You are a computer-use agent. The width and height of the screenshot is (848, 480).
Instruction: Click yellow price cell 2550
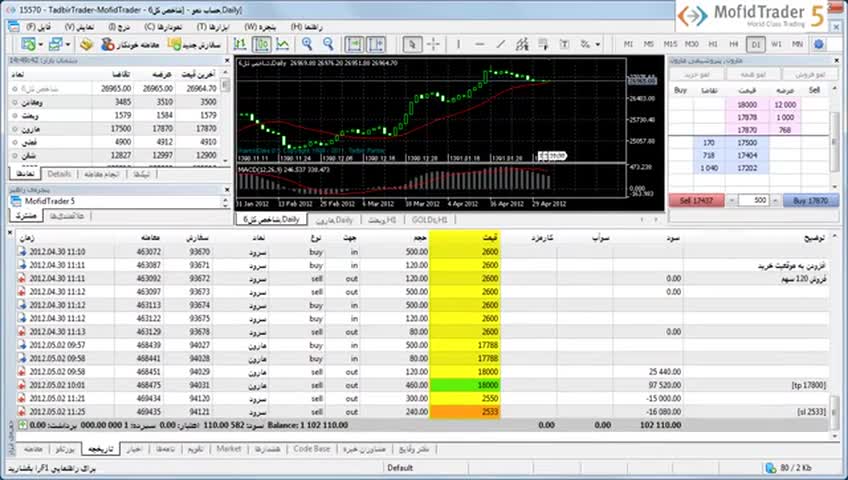point(465,398)
